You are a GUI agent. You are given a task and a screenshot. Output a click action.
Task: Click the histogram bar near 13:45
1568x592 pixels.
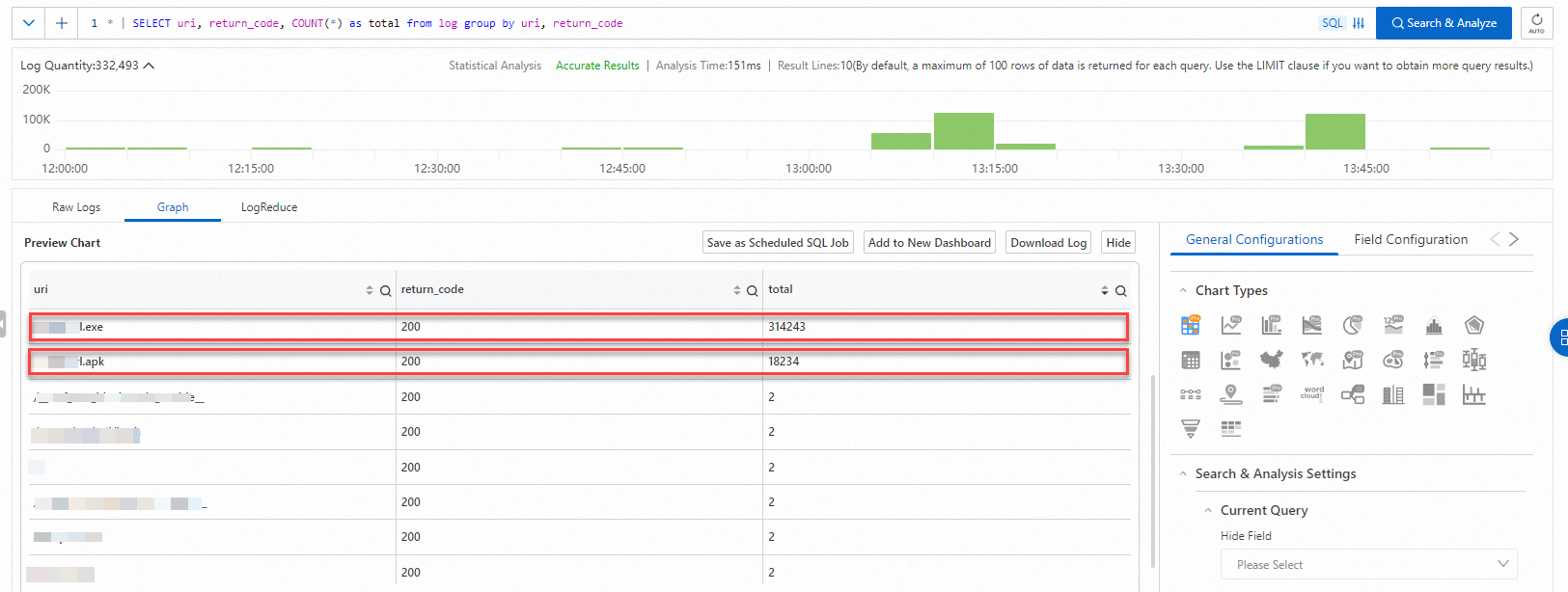(x=1335, y=132)
